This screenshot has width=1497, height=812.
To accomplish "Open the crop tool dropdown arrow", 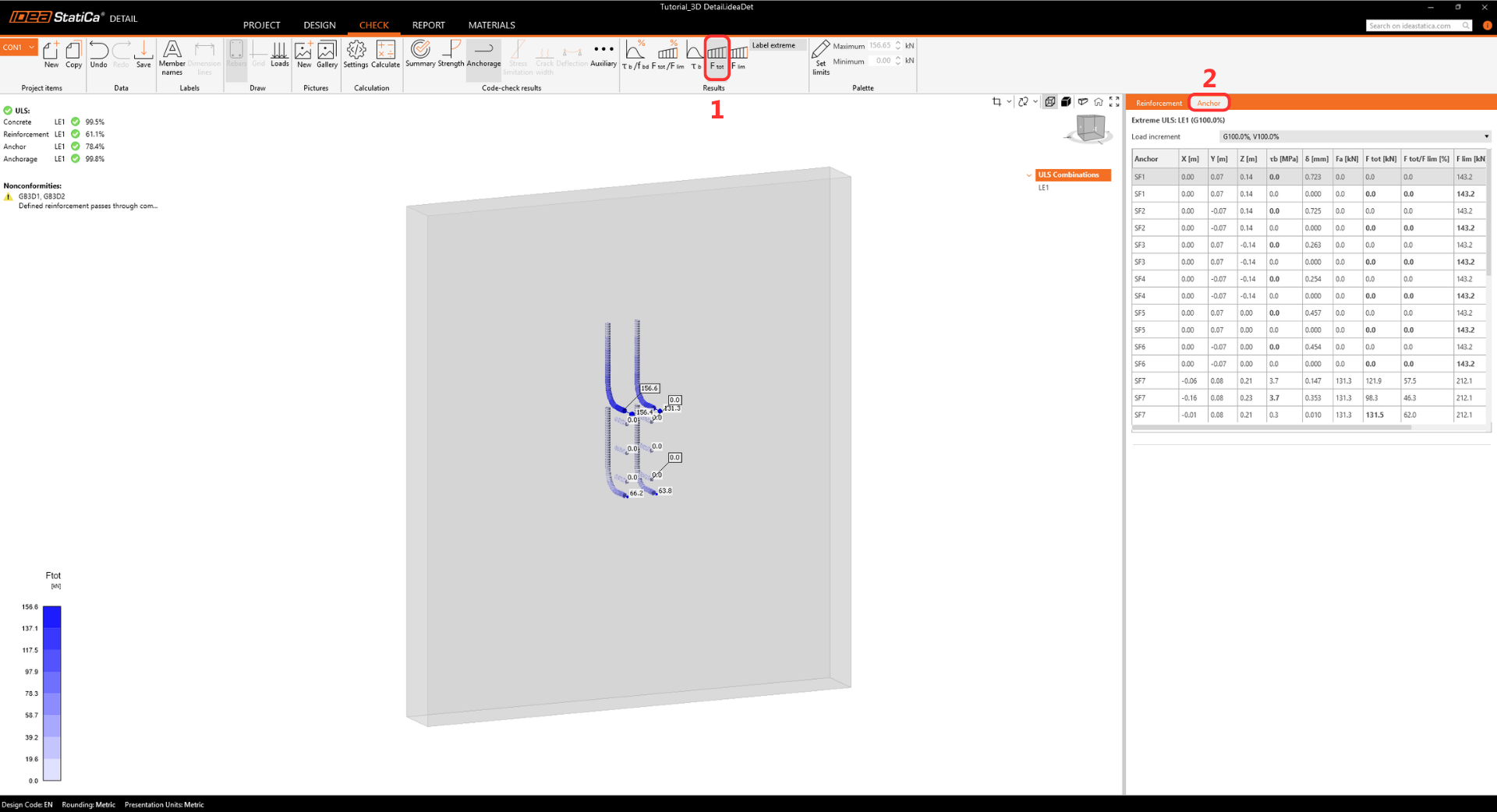I will click(1009, 102).
